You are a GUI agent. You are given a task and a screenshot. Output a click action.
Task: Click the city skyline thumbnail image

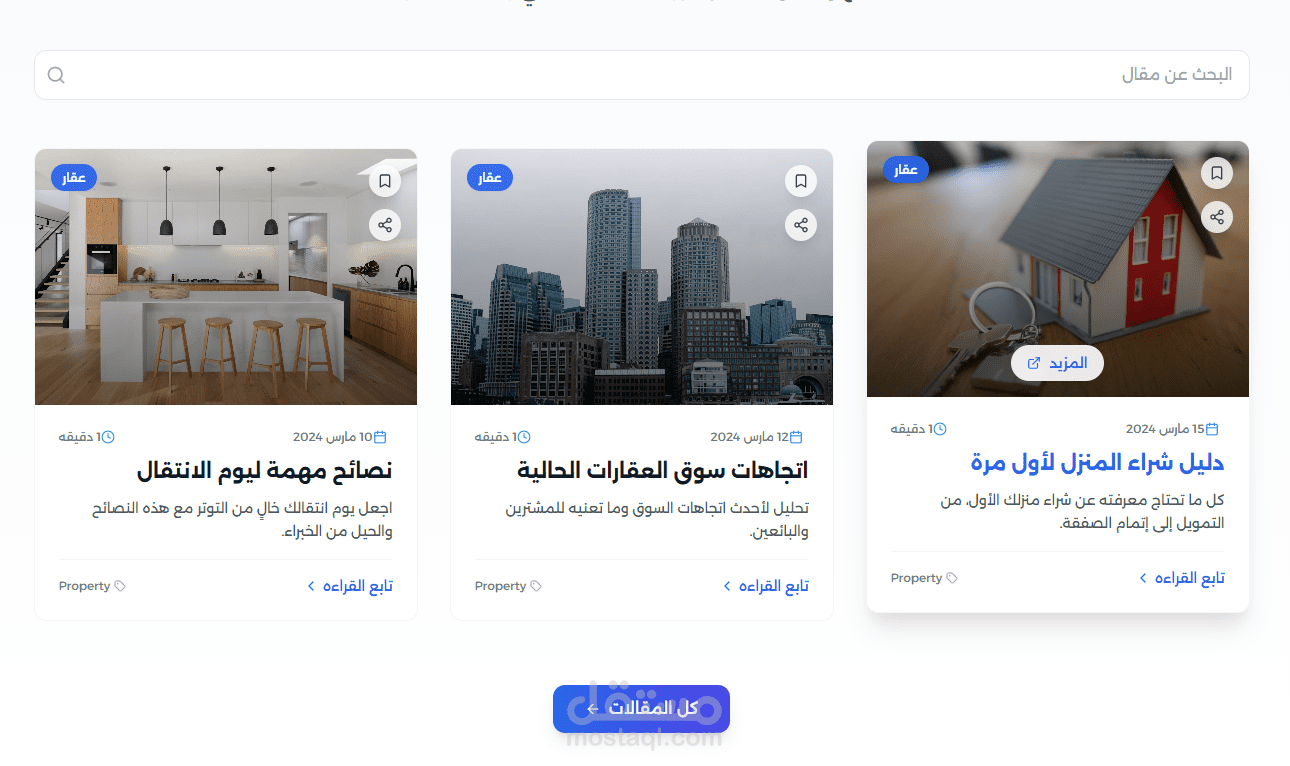642,277
